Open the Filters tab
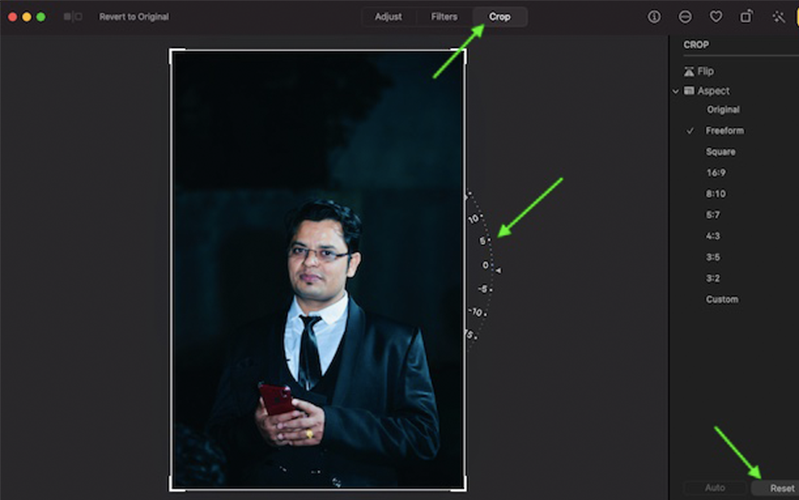The image size is (799, 500). pos(444,17)
